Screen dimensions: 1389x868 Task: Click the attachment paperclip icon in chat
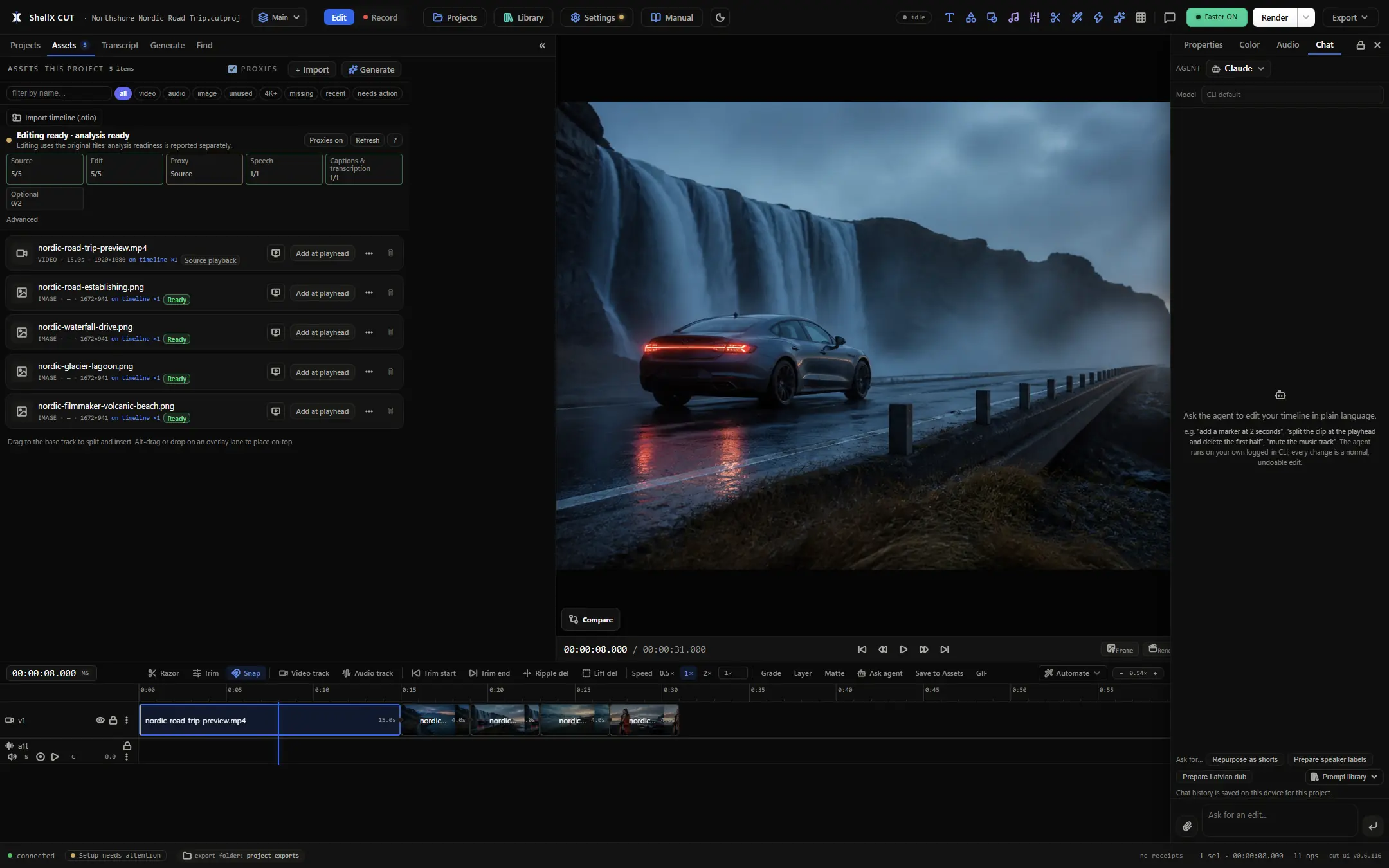click(1186, 826)
